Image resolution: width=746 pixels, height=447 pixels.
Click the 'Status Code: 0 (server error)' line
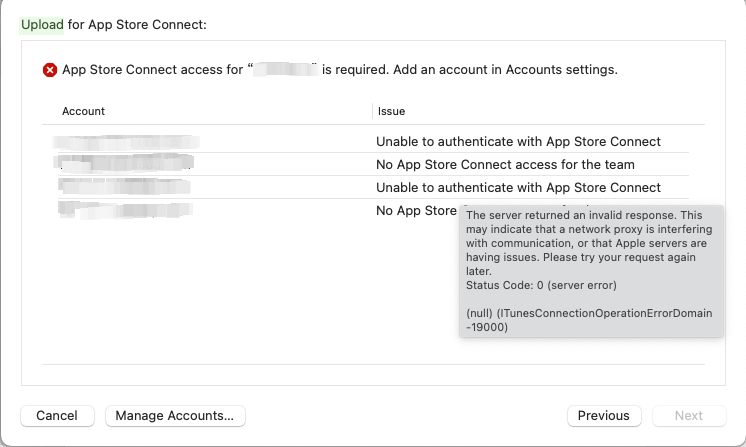pos(541,285)
